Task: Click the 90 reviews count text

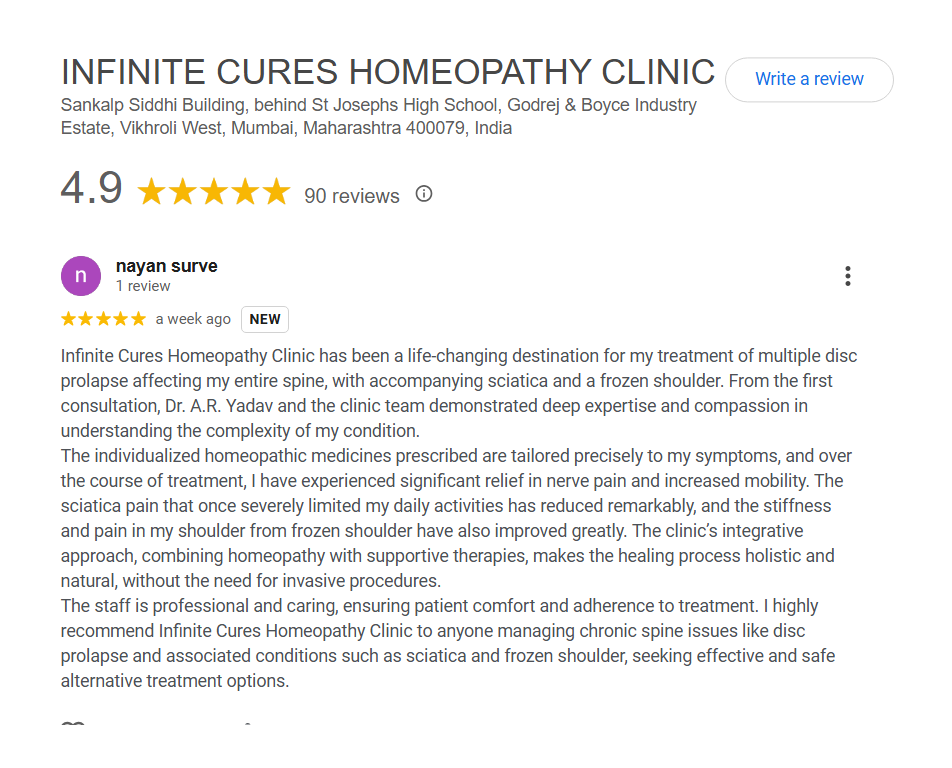Action: (351, 196)
